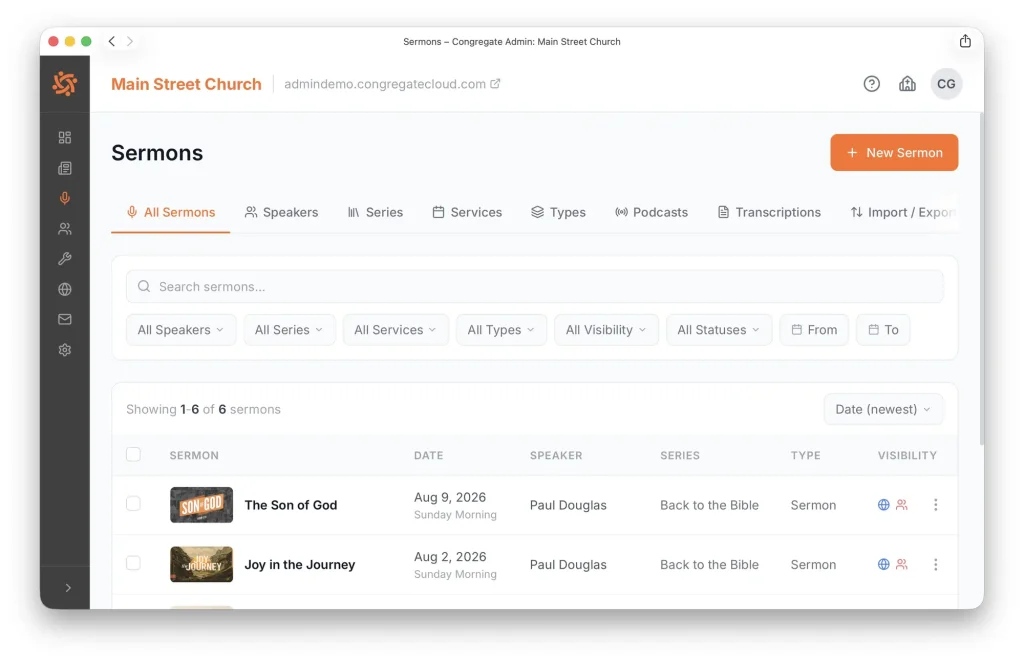Open the All Services filter dropdown

pyautogui.click(x=396, y=330)
